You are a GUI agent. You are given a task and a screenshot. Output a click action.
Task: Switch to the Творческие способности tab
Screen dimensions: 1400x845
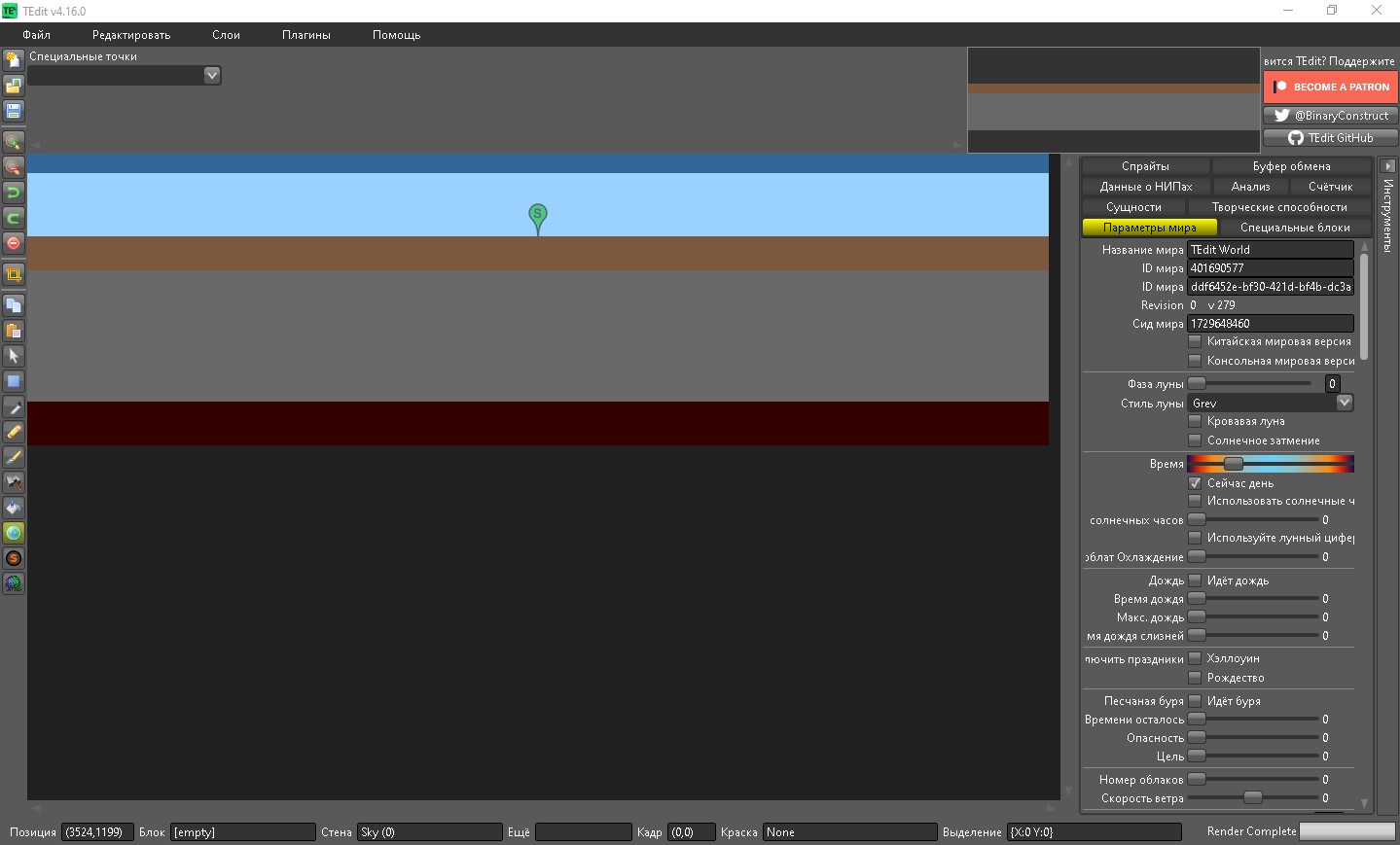pos(1279,207)
